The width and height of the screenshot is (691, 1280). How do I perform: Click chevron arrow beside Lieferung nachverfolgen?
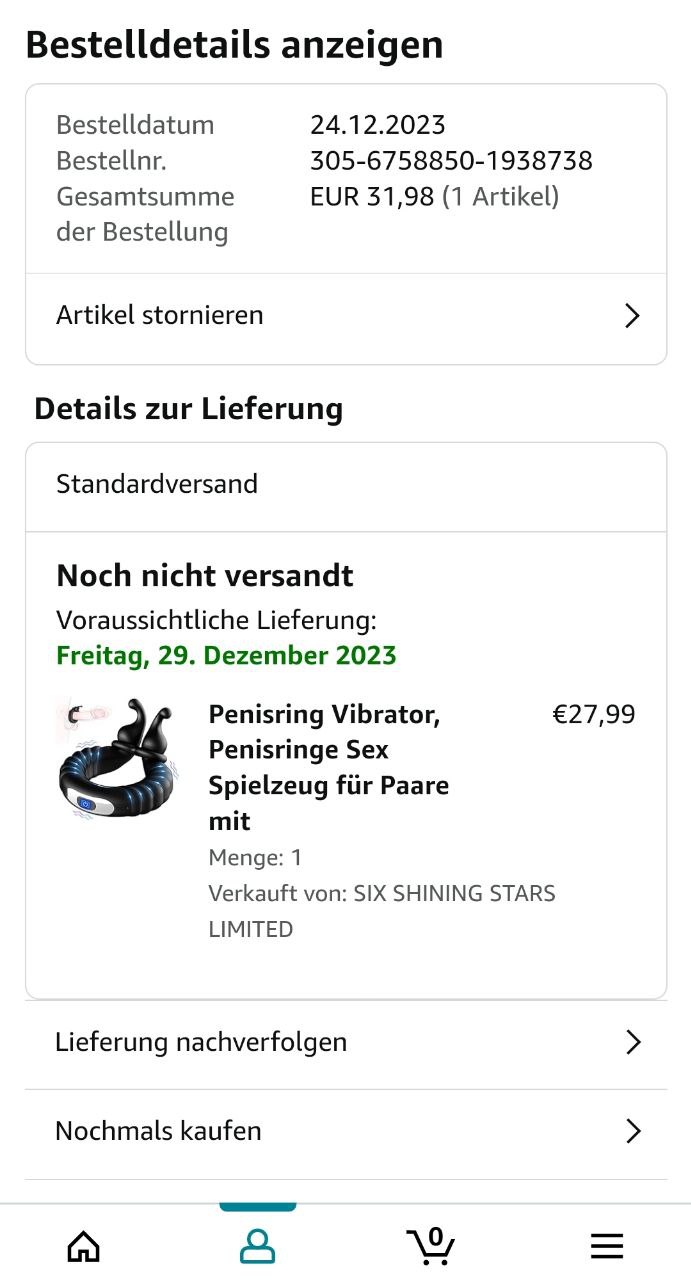pos(632,1042)
